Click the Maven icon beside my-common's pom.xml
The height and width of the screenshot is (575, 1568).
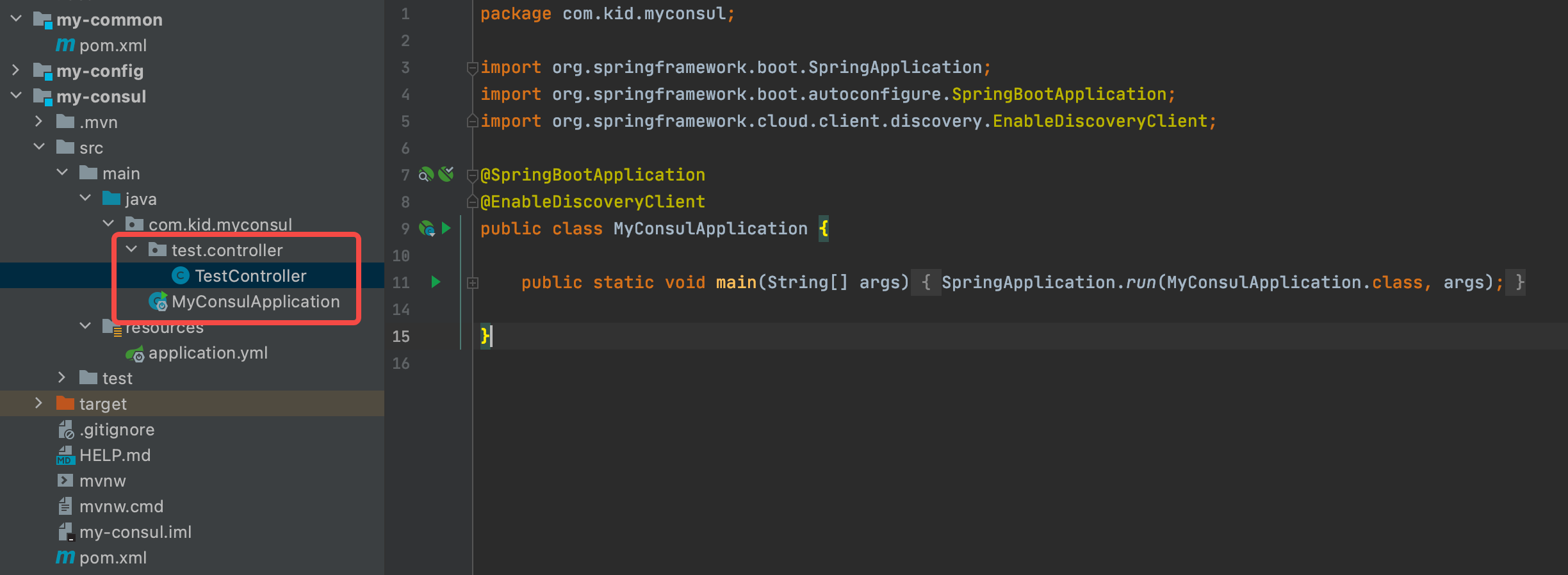click(x=65, y=45)
